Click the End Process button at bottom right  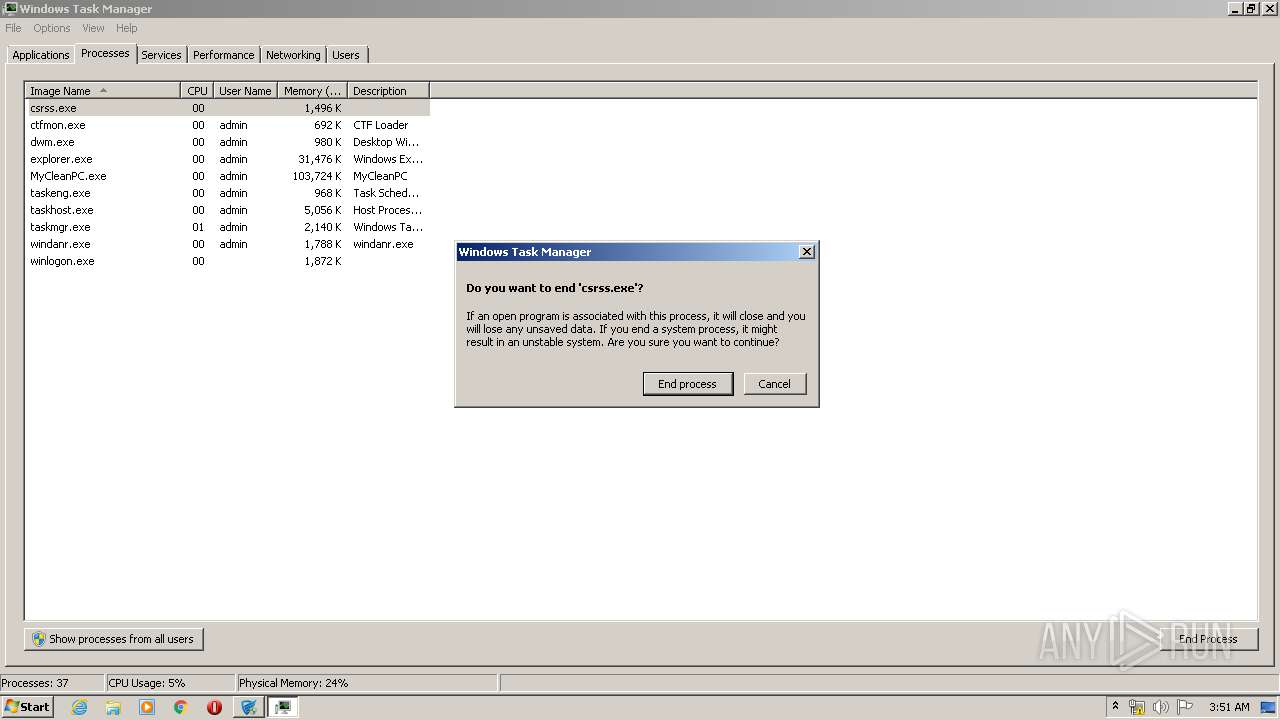click(1208, 639)
